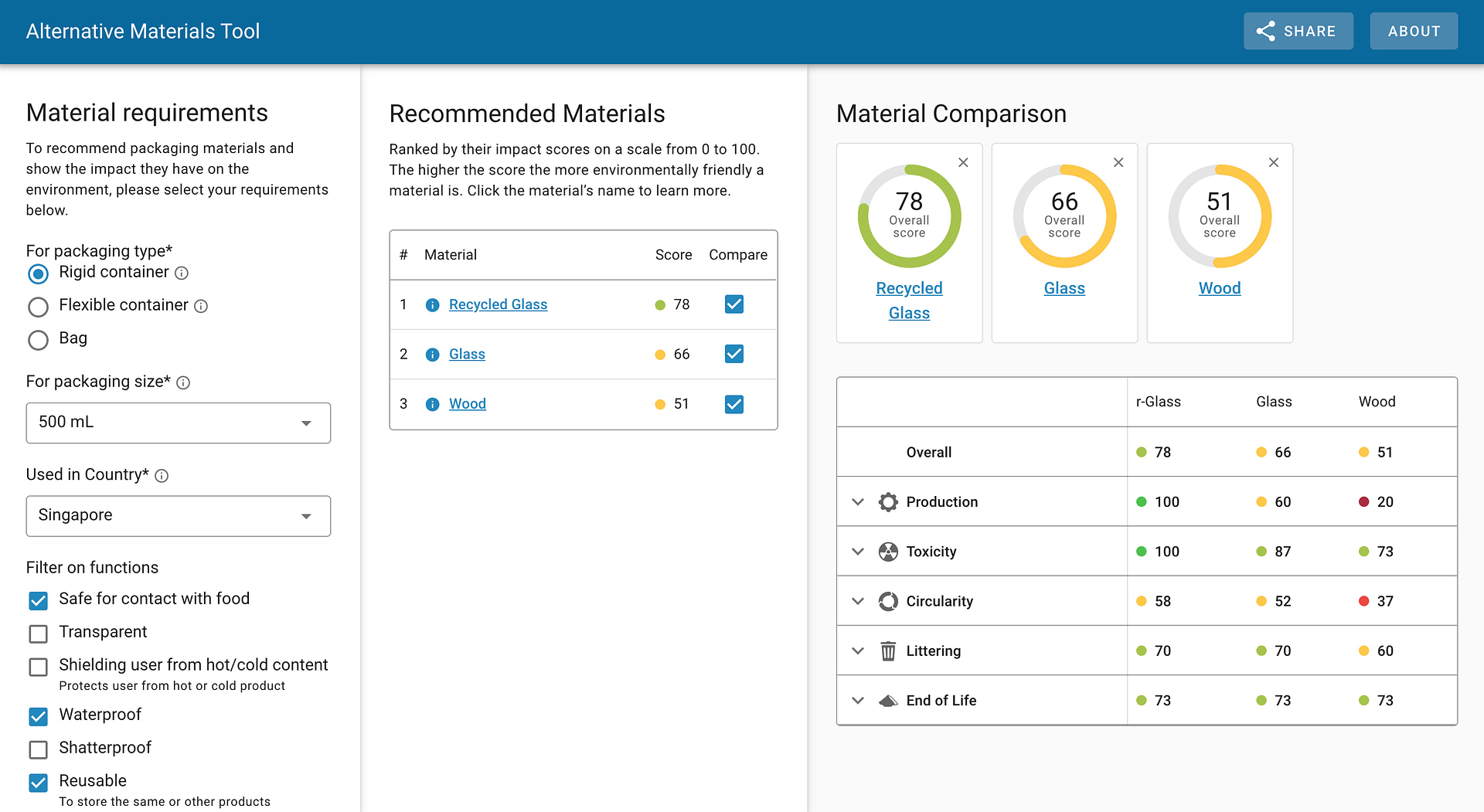Click the share icon in header
1484x812 pixels.
click(1265, 31)
